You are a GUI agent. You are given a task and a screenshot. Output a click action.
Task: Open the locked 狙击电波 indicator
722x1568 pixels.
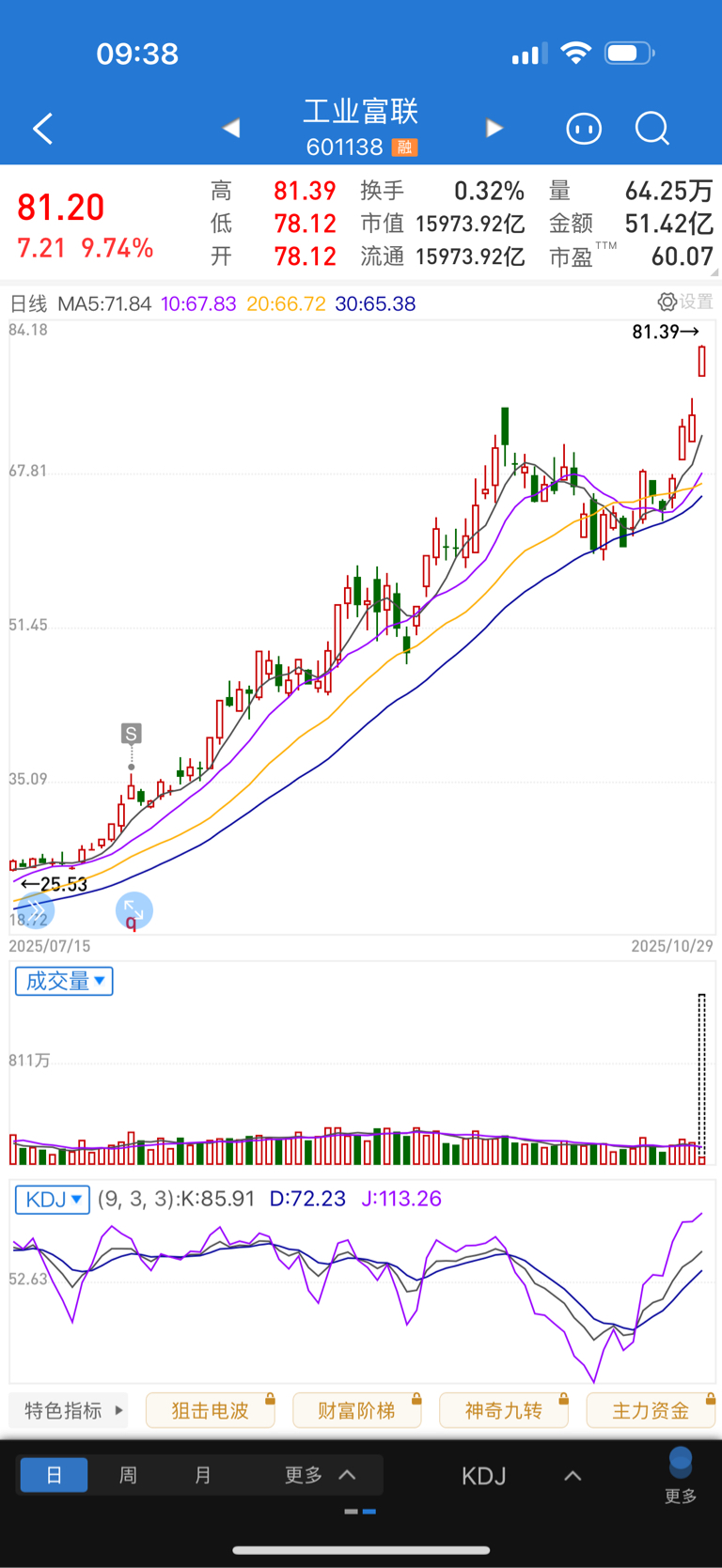(x=211, y=1410)
